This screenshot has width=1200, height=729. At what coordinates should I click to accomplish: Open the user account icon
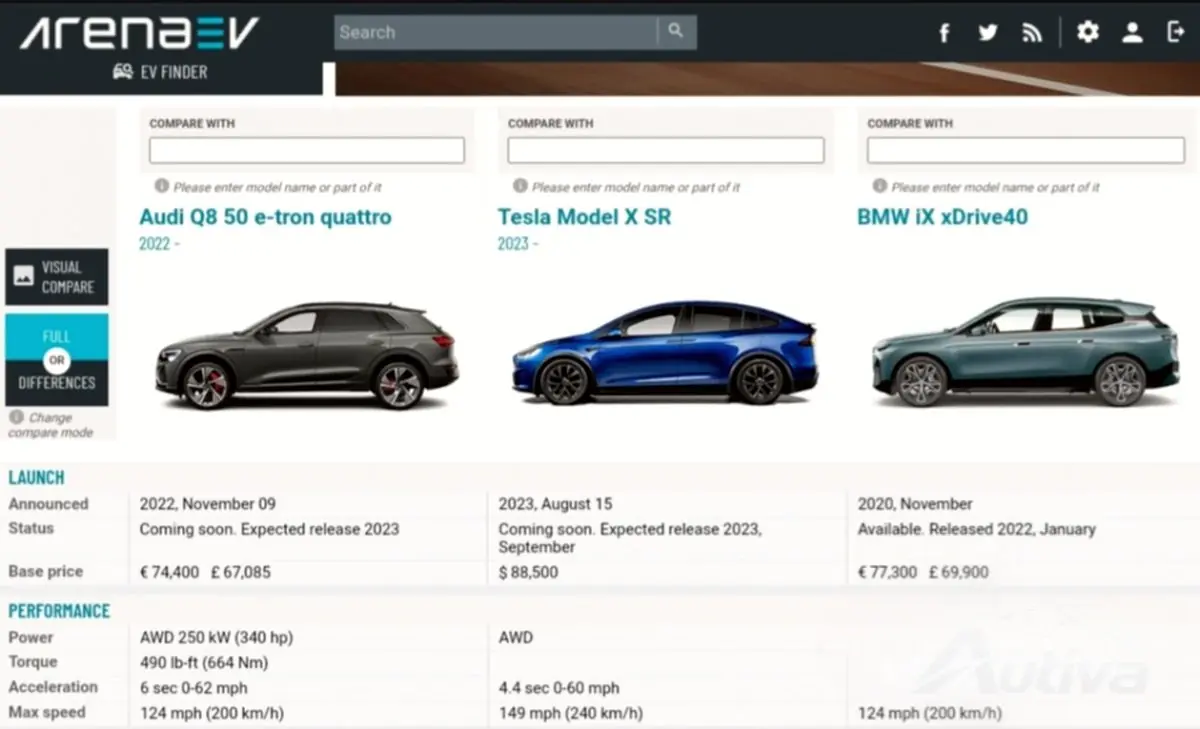1132,32
